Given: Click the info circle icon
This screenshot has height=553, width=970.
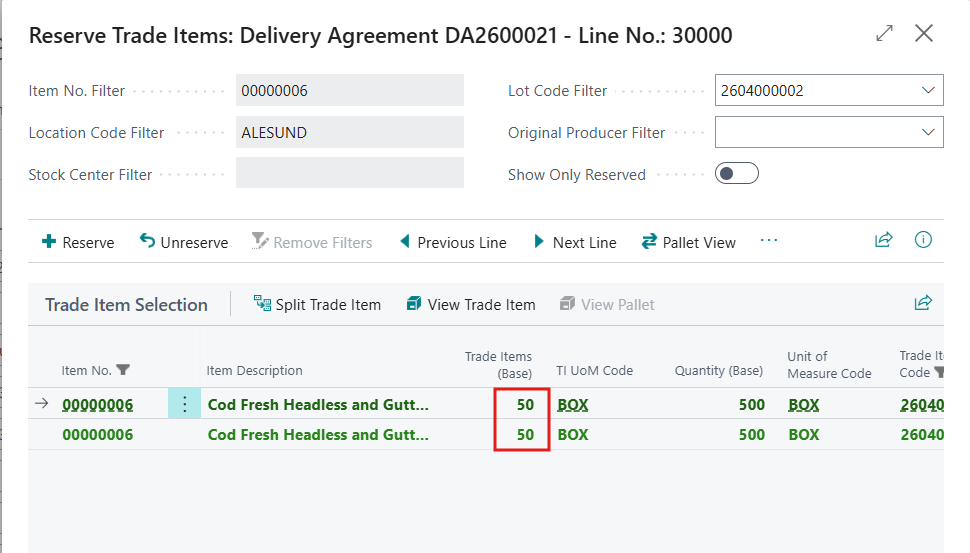Looking at the screenshot, I should [923, 240].
